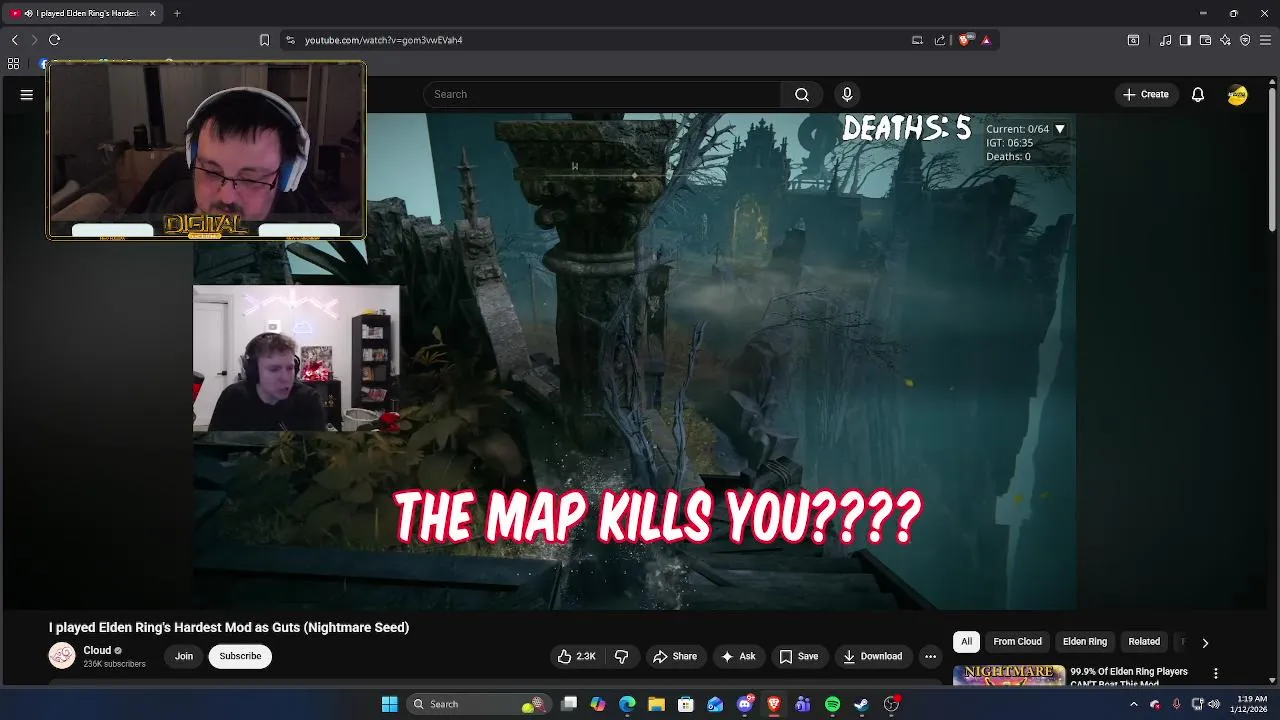Open the YouTube account avatar menu

coord(1238,94)
